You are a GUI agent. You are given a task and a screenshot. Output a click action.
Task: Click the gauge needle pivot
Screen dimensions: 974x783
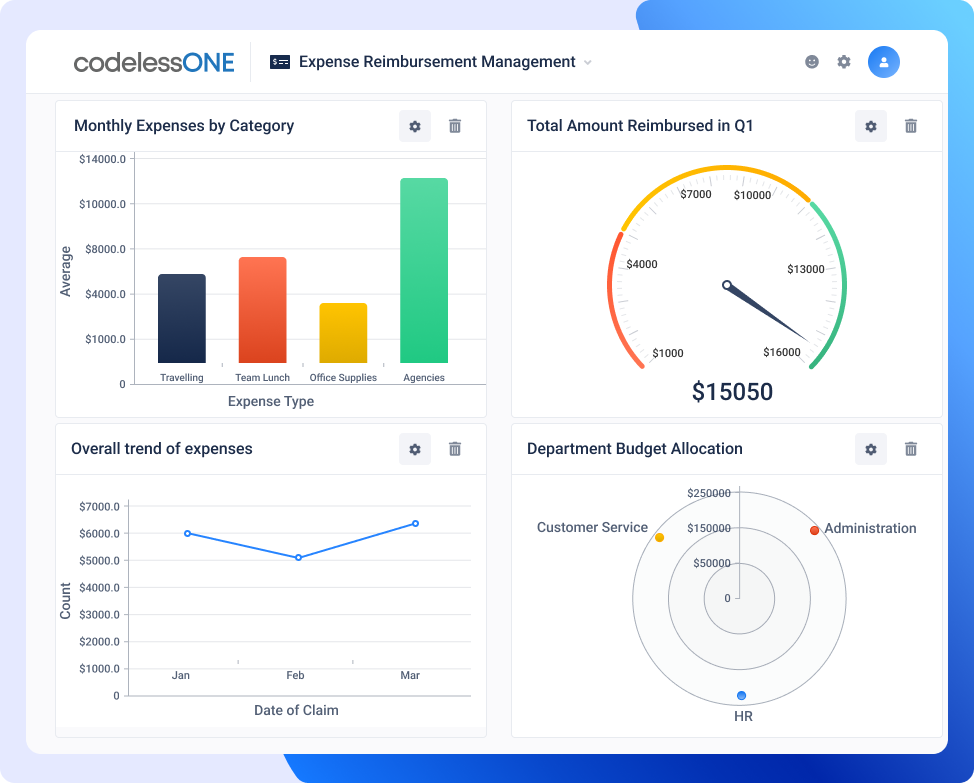pyautogui.click(x=727, y=285)
